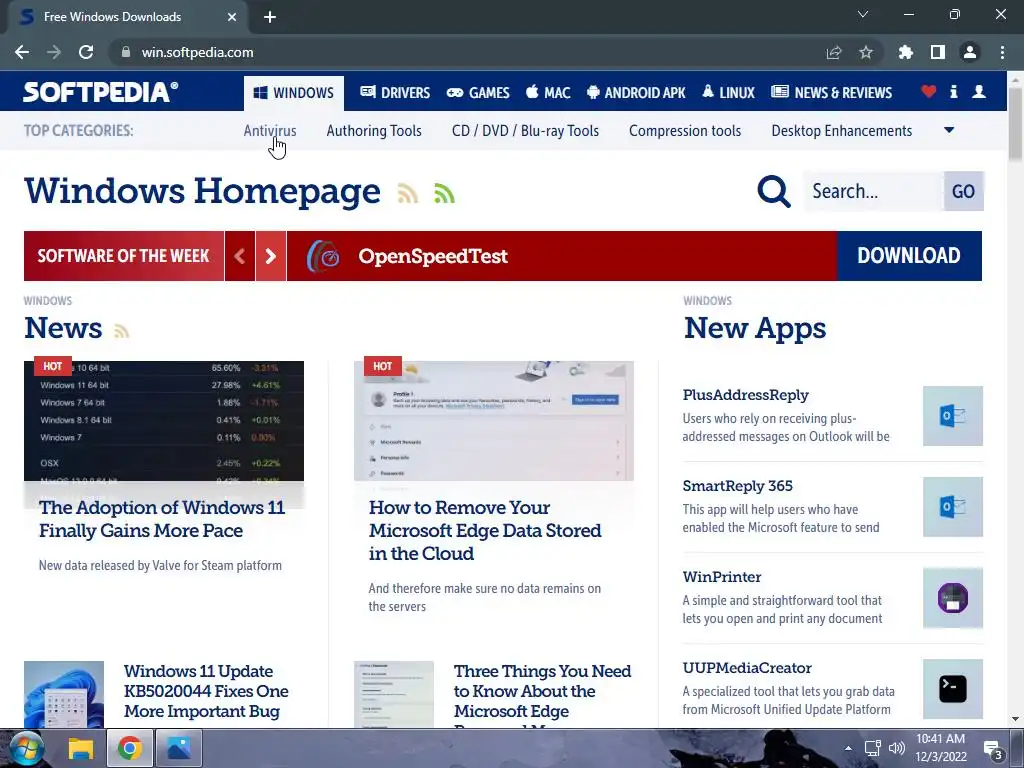Read How to Remove Your Microsoft Edge Data
The width and height of the screenshot is (1024, 768).
(x=485, y=530)
